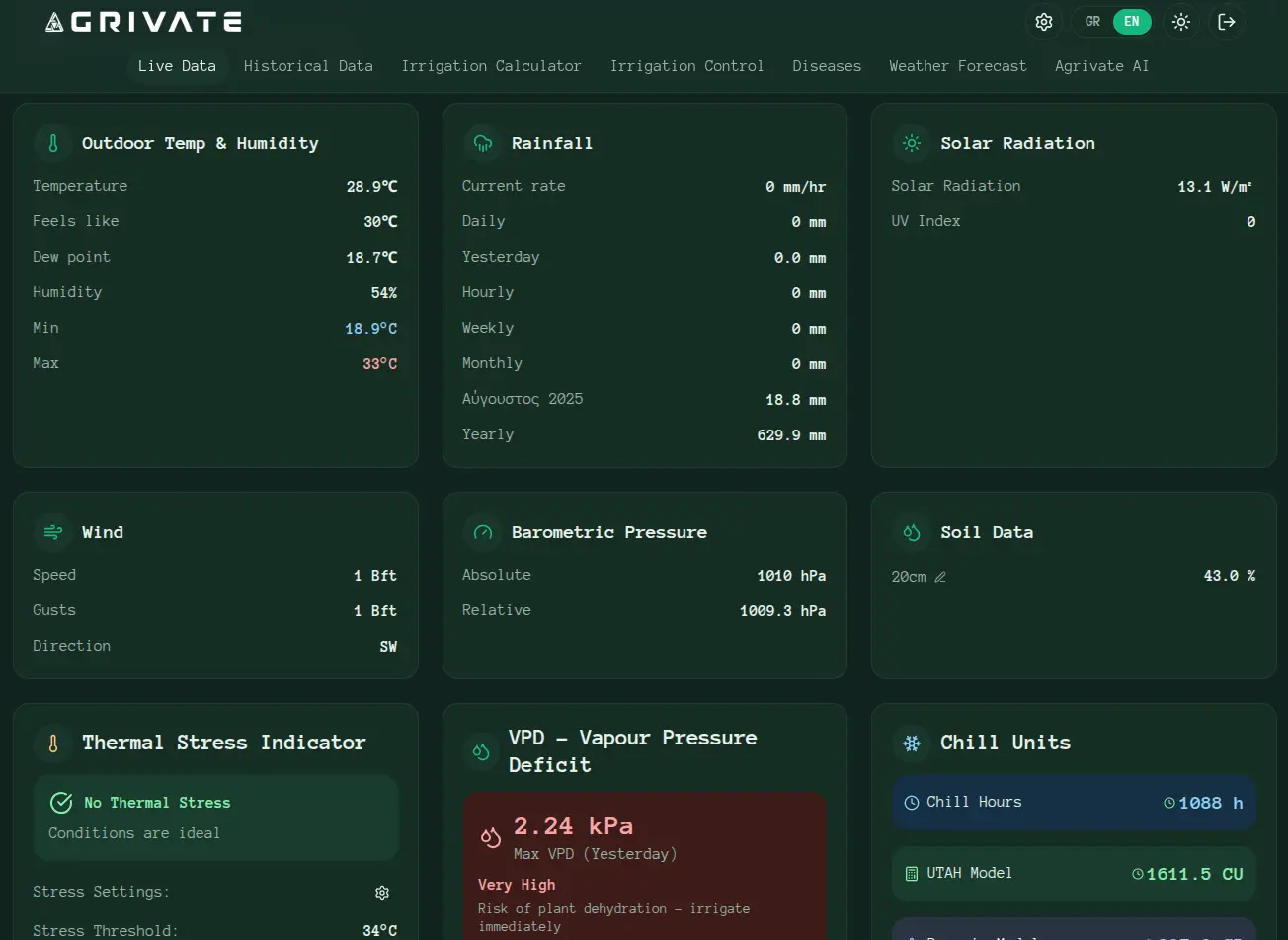
Task: Click the Relative pressure 1009.3 hPa
Action: pyautogui.click(x=783, y=611)
